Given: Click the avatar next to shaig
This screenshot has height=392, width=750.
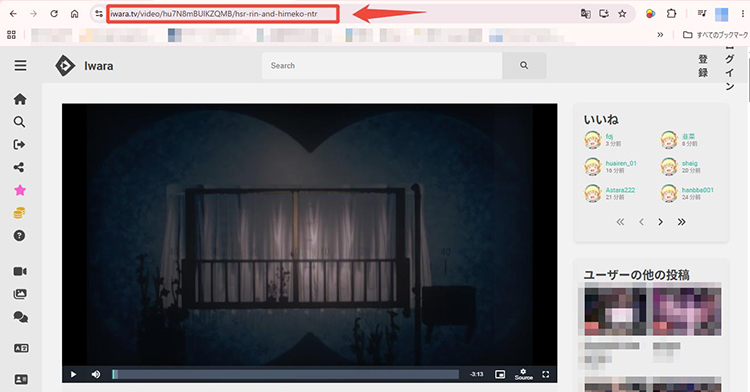Looking at the screenshot, I should point(669,166).
